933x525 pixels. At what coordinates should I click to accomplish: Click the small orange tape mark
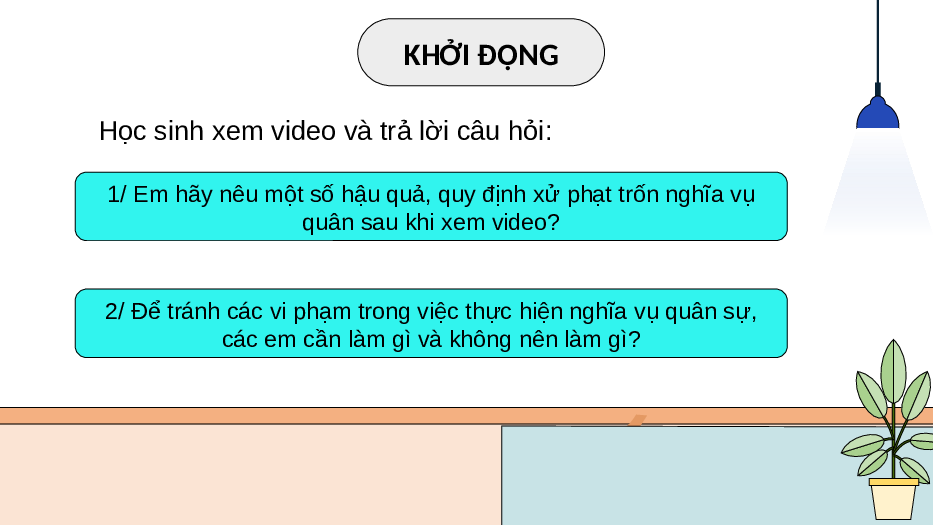click(x=637, y=420)
